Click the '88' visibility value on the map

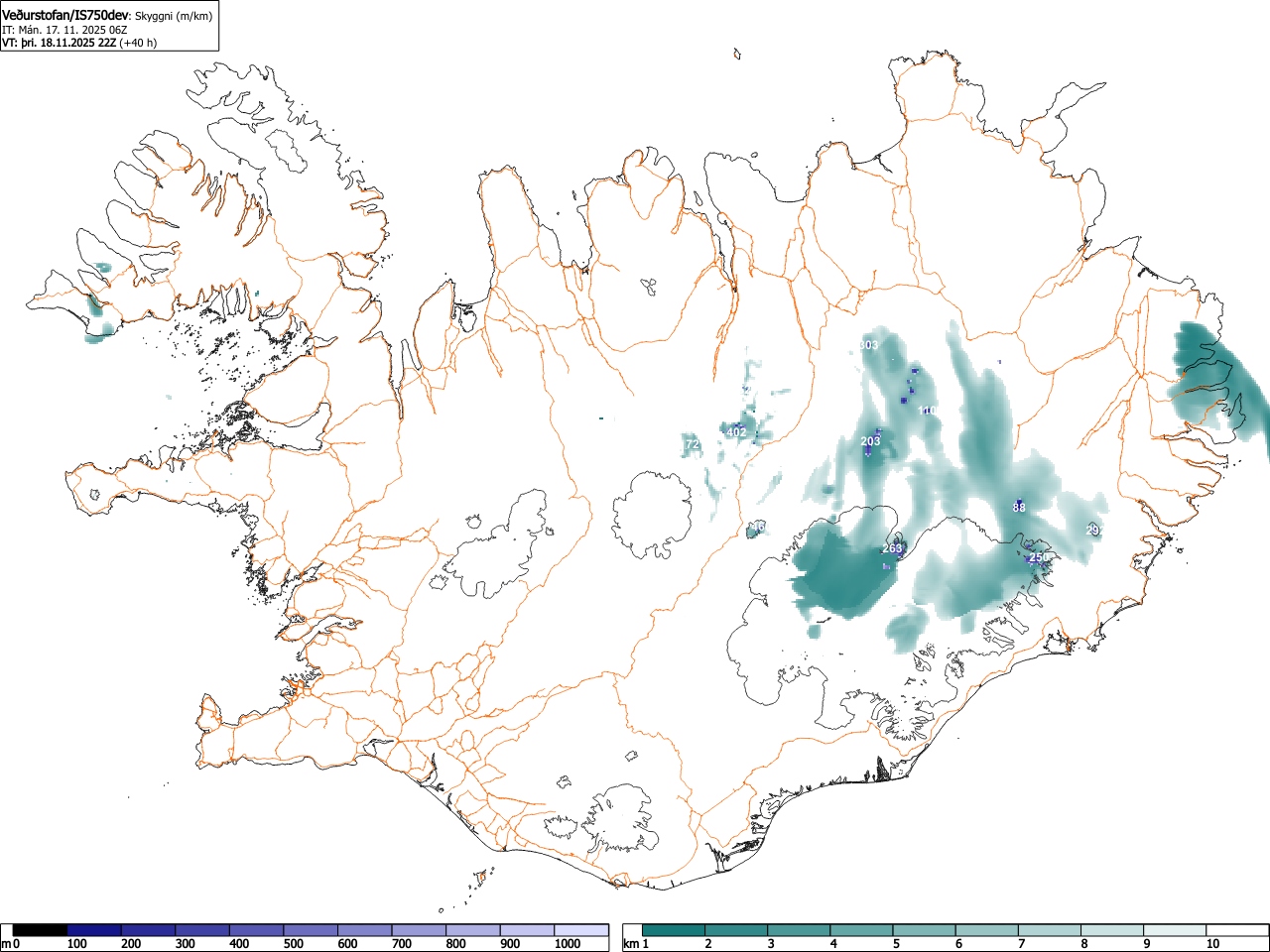click(1019, 507)
